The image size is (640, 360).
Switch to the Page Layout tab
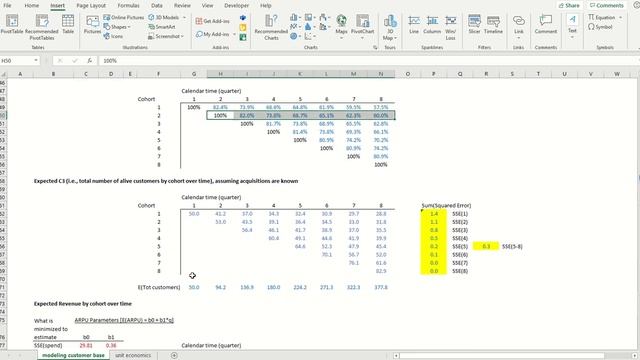click(x=91, y=6)
